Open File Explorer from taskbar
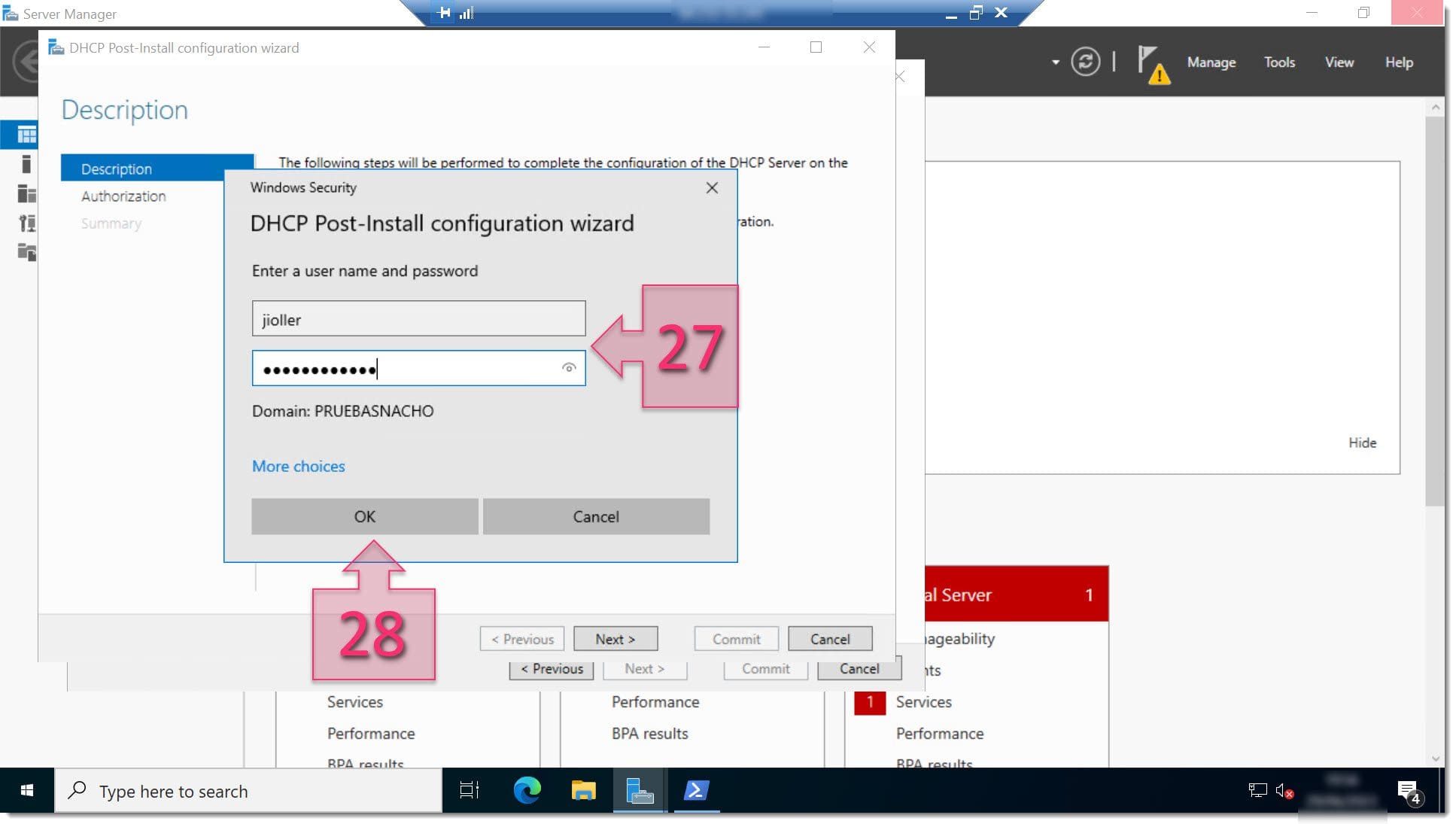1456x824 pixels. pyautogui.click(x=583, y=790)
